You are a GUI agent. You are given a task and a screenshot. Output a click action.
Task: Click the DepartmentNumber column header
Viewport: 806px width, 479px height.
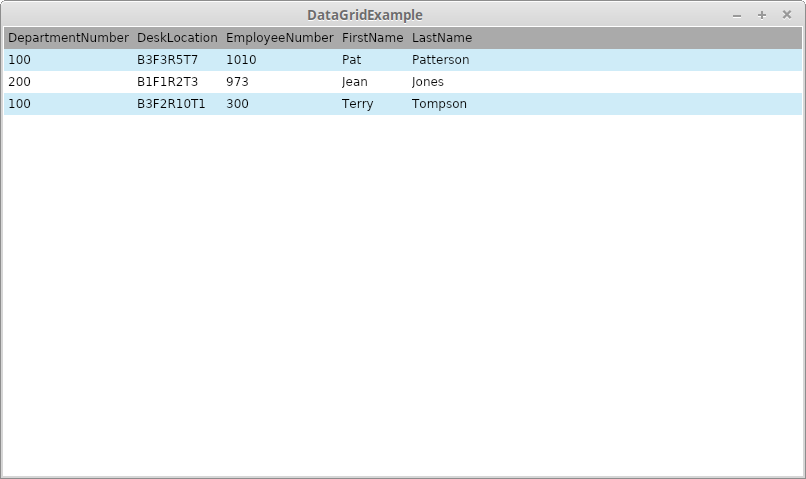(x=68, y=38)
